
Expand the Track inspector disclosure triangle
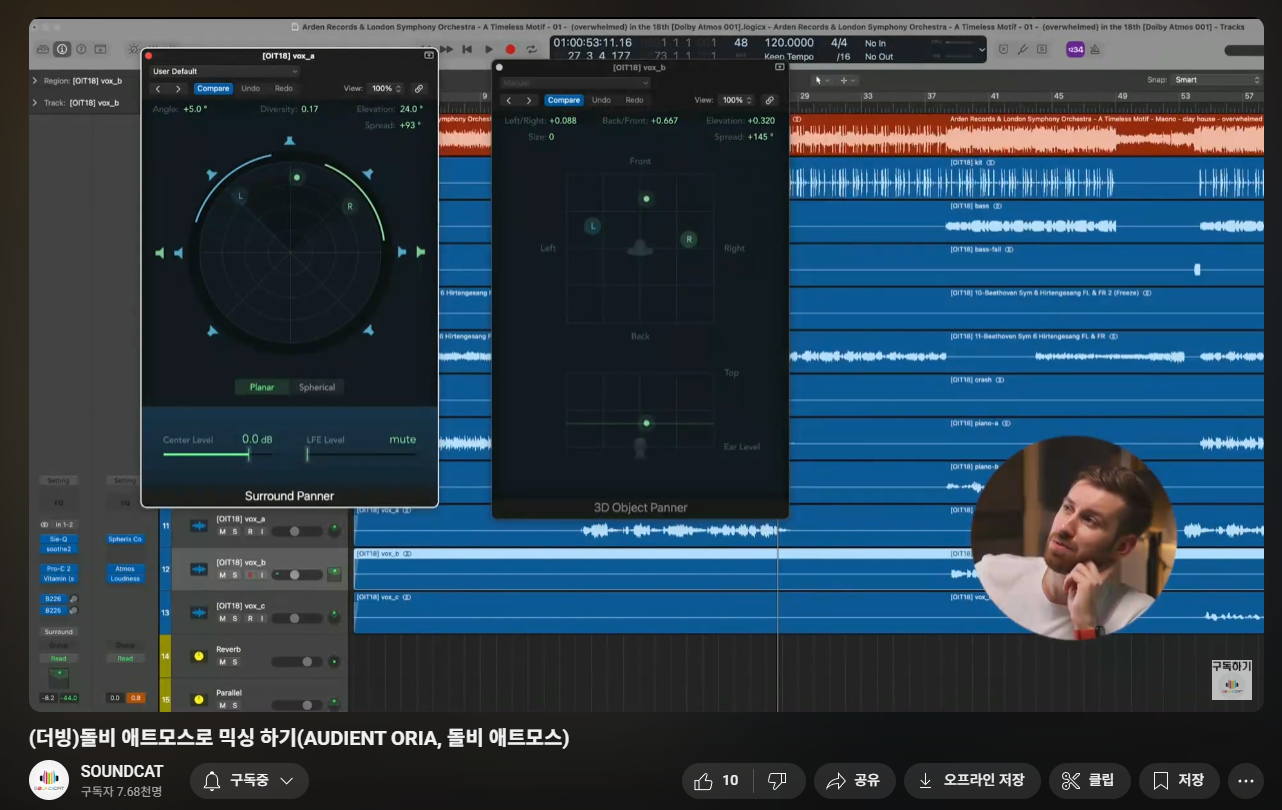pos(36,102)
